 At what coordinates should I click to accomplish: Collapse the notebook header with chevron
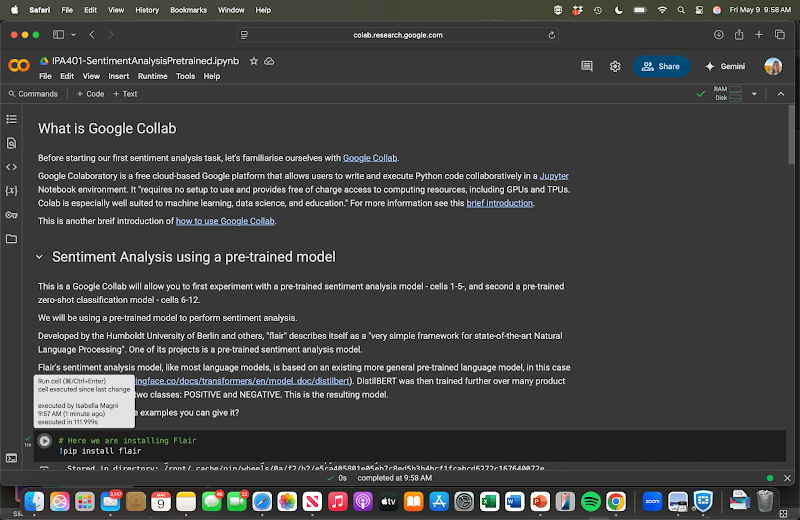pos(781,94)
